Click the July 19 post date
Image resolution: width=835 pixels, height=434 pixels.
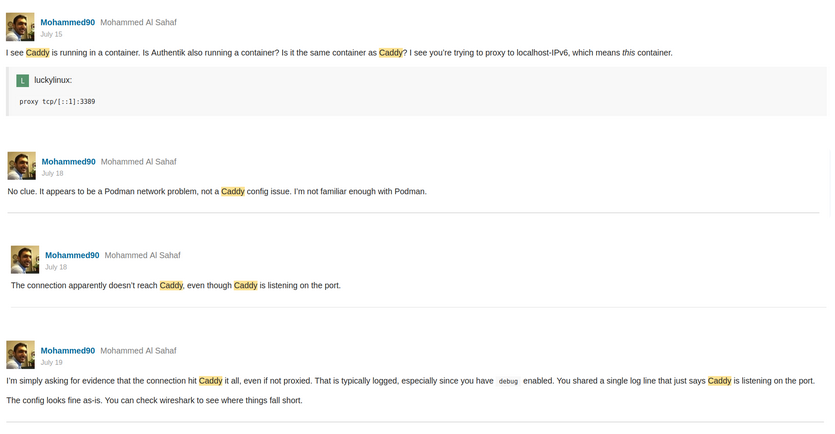51,363
